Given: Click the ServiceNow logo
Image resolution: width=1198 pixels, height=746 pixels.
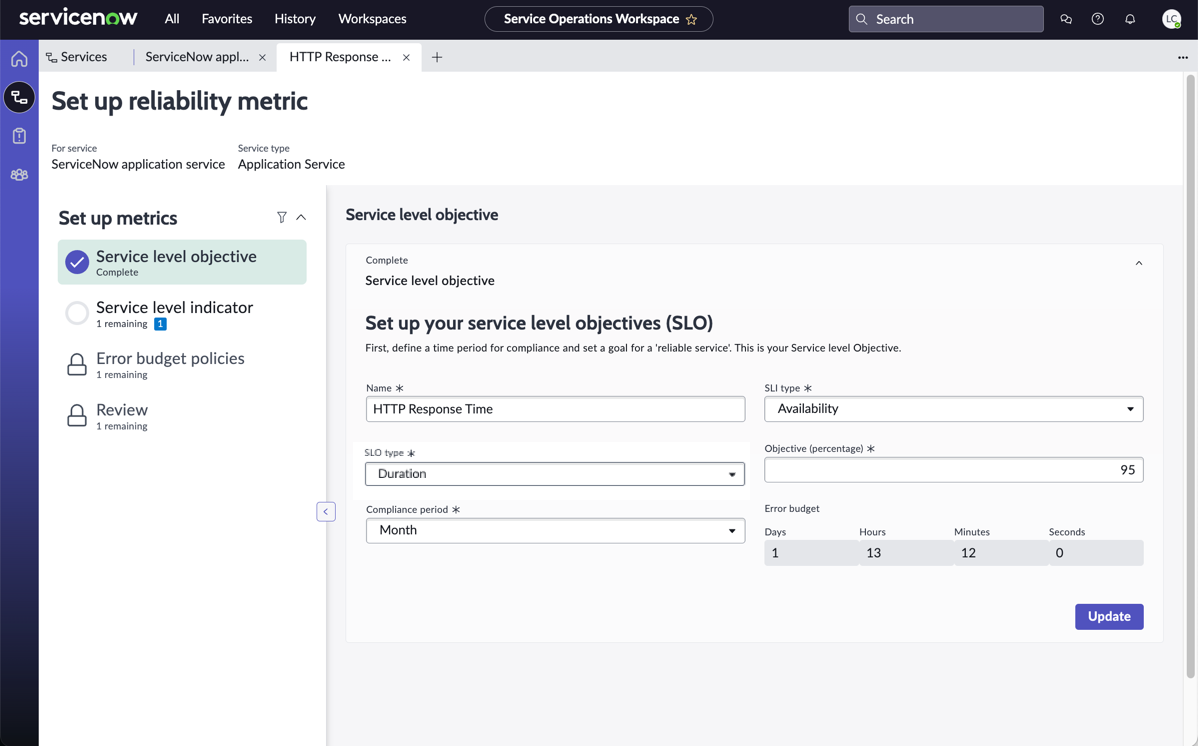Looking at the screenshot, I should pos(78,18).
